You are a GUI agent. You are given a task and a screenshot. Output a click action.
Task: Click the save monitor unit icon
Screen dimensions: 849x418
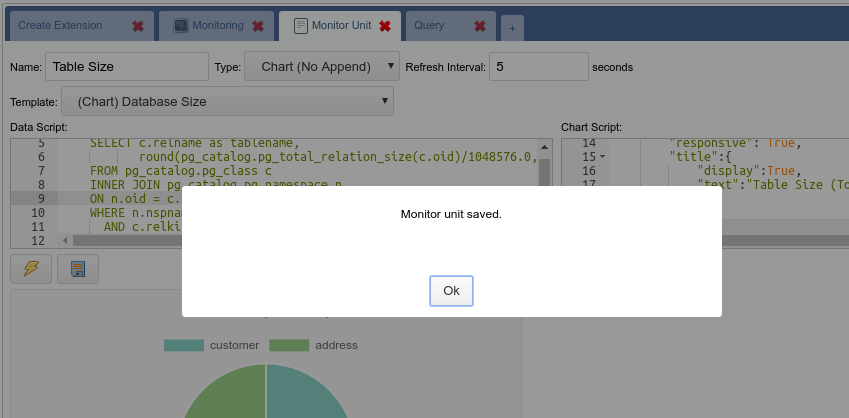(x=77, y=269)
